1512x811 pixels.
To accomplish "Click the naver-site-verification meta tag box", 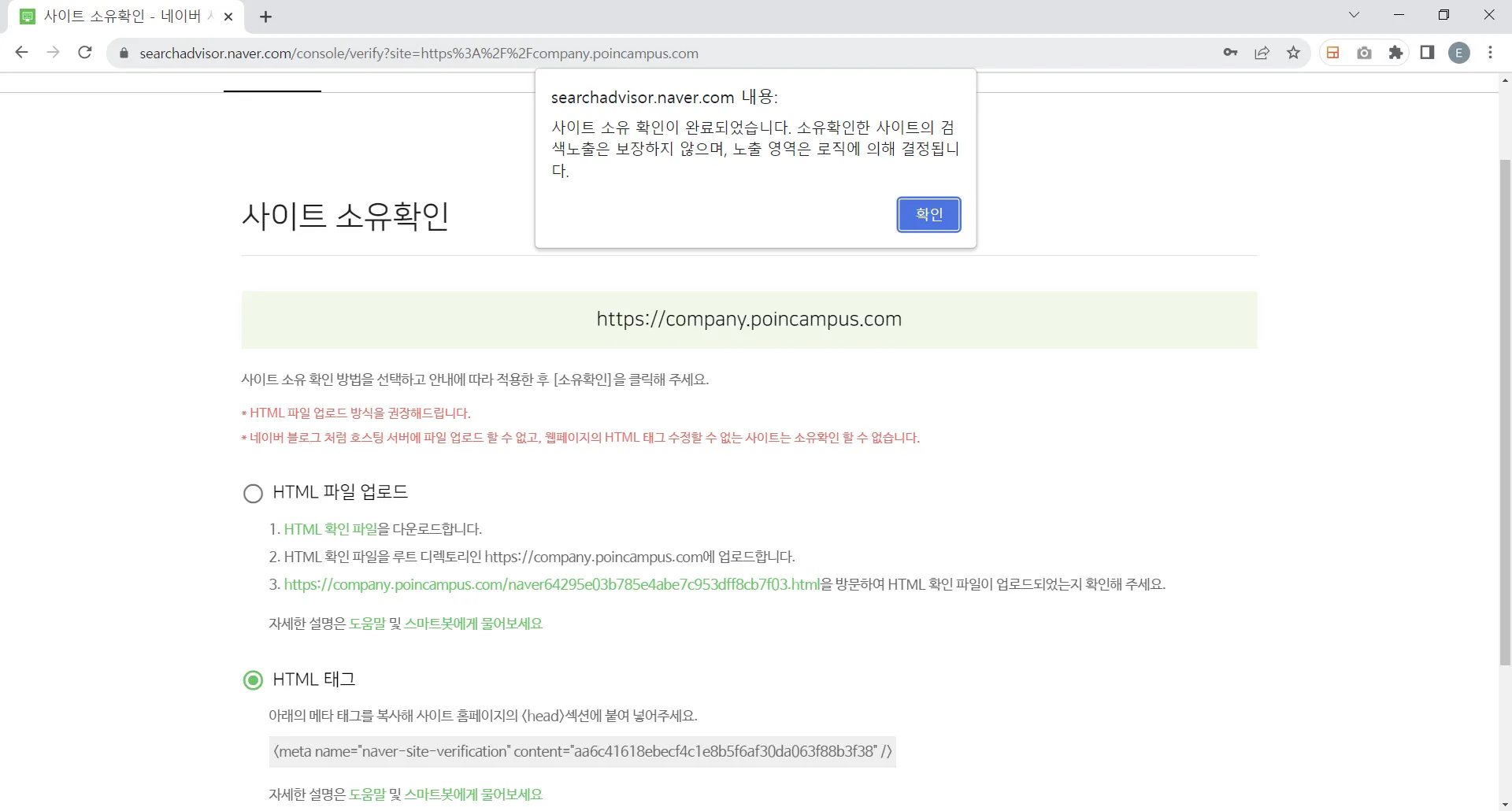I will (582, 752).
